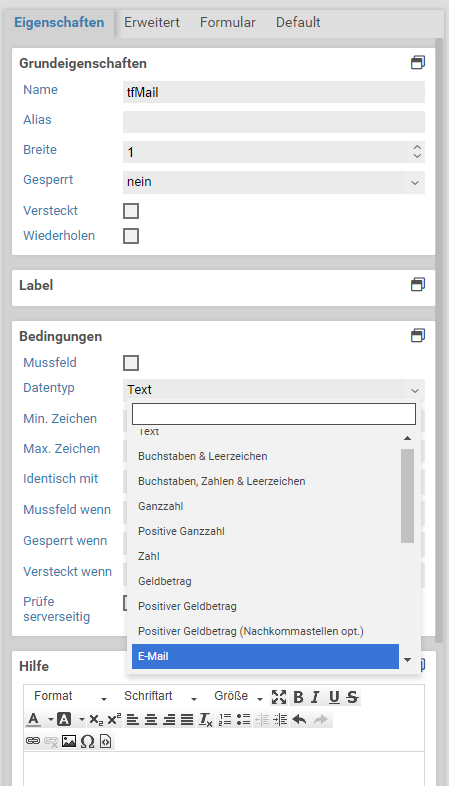Choose Positive Ganzzahl data type option

265,531
